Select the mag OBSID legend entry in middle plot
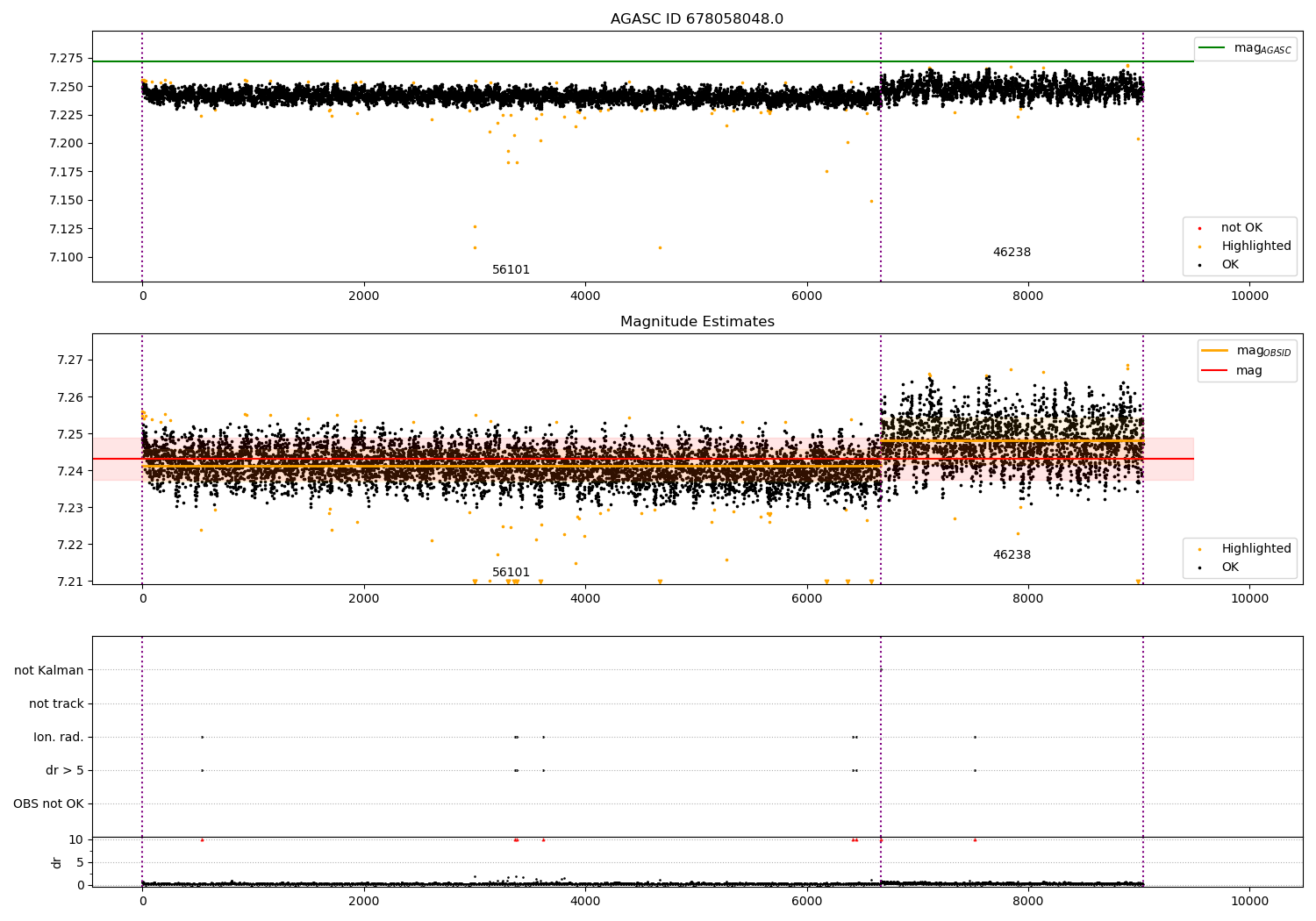Screen dimensions: 1316x921 (x=1246, y=351)
